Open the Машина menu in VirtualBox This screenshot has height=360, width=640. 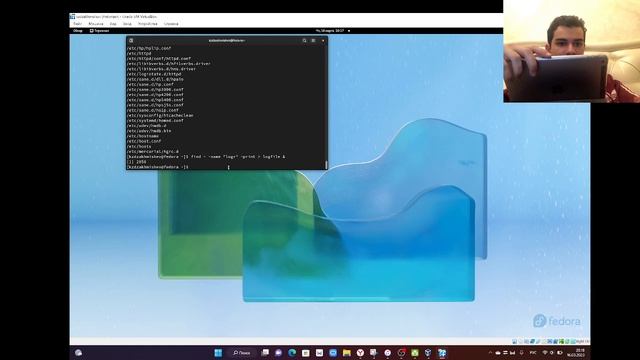[x=96, y=24]
